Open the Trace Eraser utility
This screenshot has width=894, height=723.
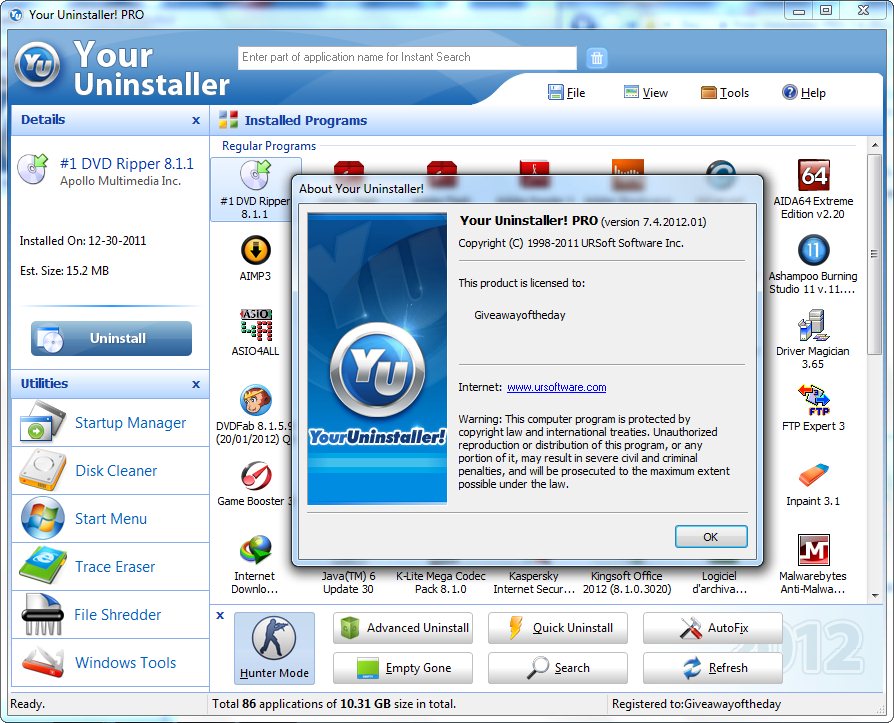[x=111, y=566]
